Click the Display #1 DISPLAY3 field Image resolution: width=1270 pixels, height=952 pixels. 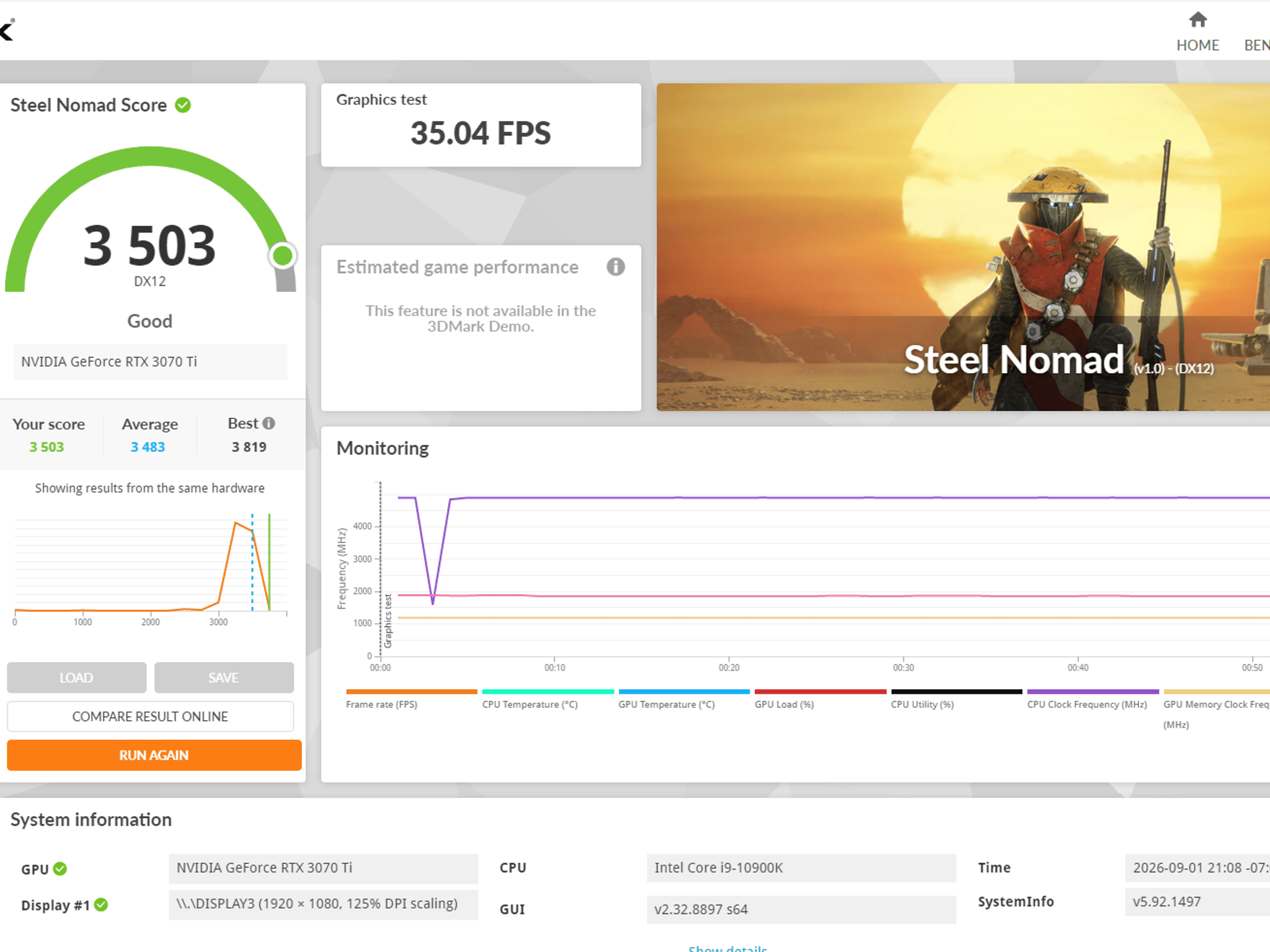tap(323, 904)
